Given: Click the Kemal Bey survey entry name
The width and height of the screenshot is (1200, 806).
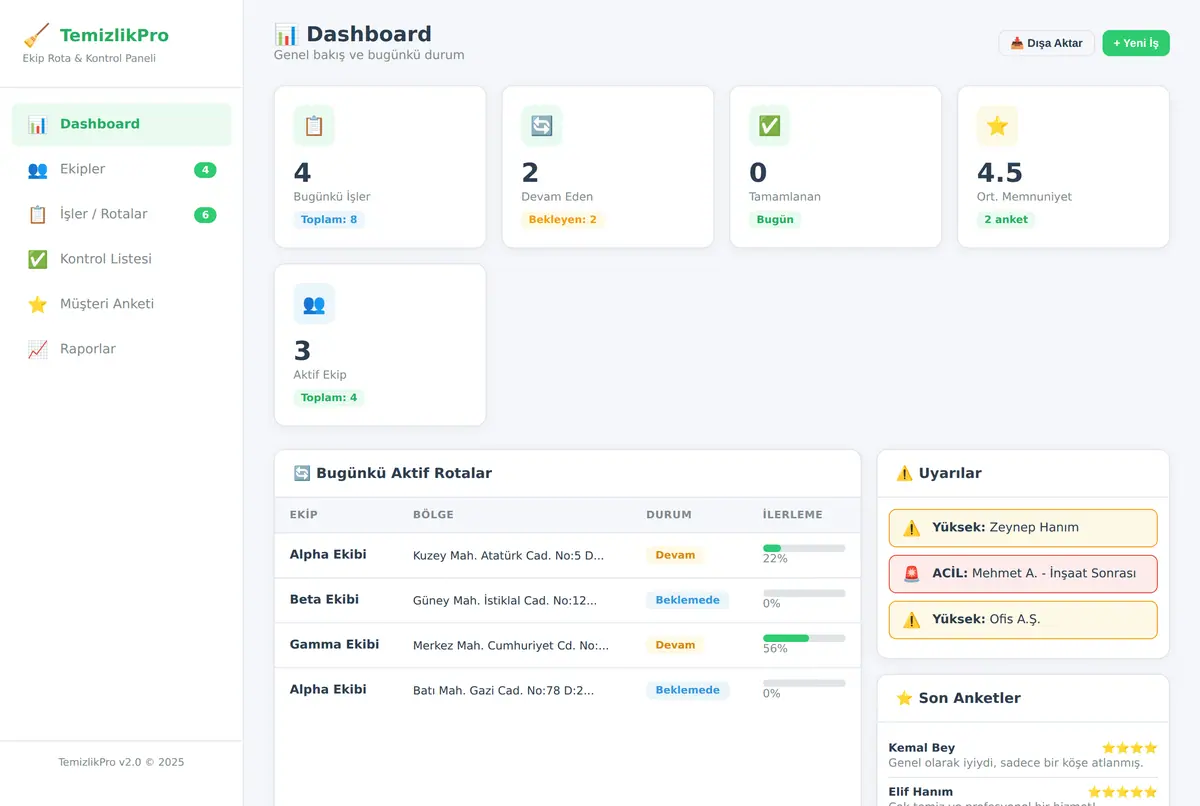Looking at the screenshot, I should (921, 748).
